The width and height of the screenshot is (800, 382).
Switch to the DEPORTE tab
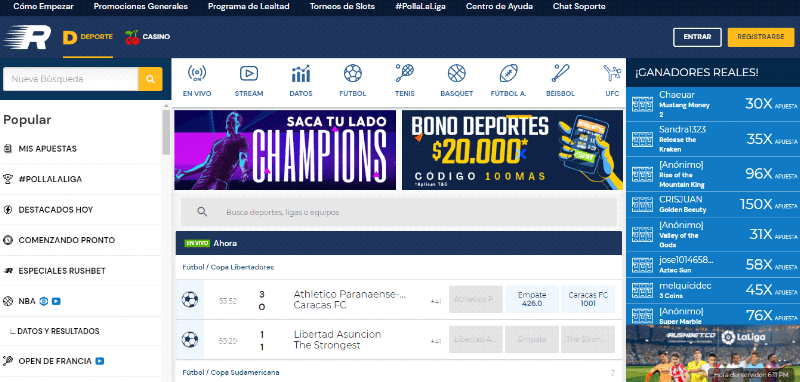[88, 37]
